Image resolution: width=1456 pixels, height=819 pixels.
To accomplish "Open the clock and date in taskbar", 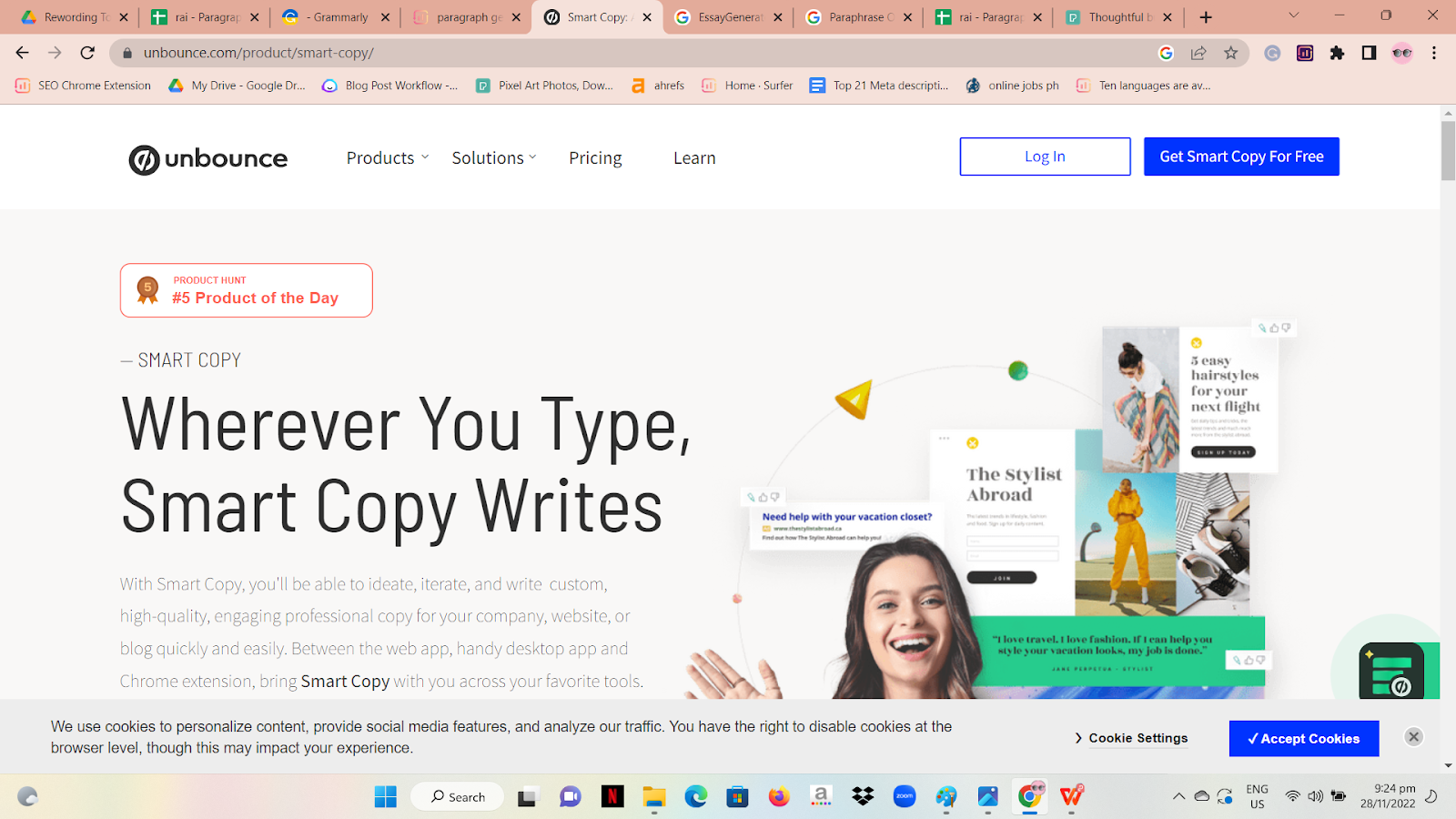I will [1388, 796].
